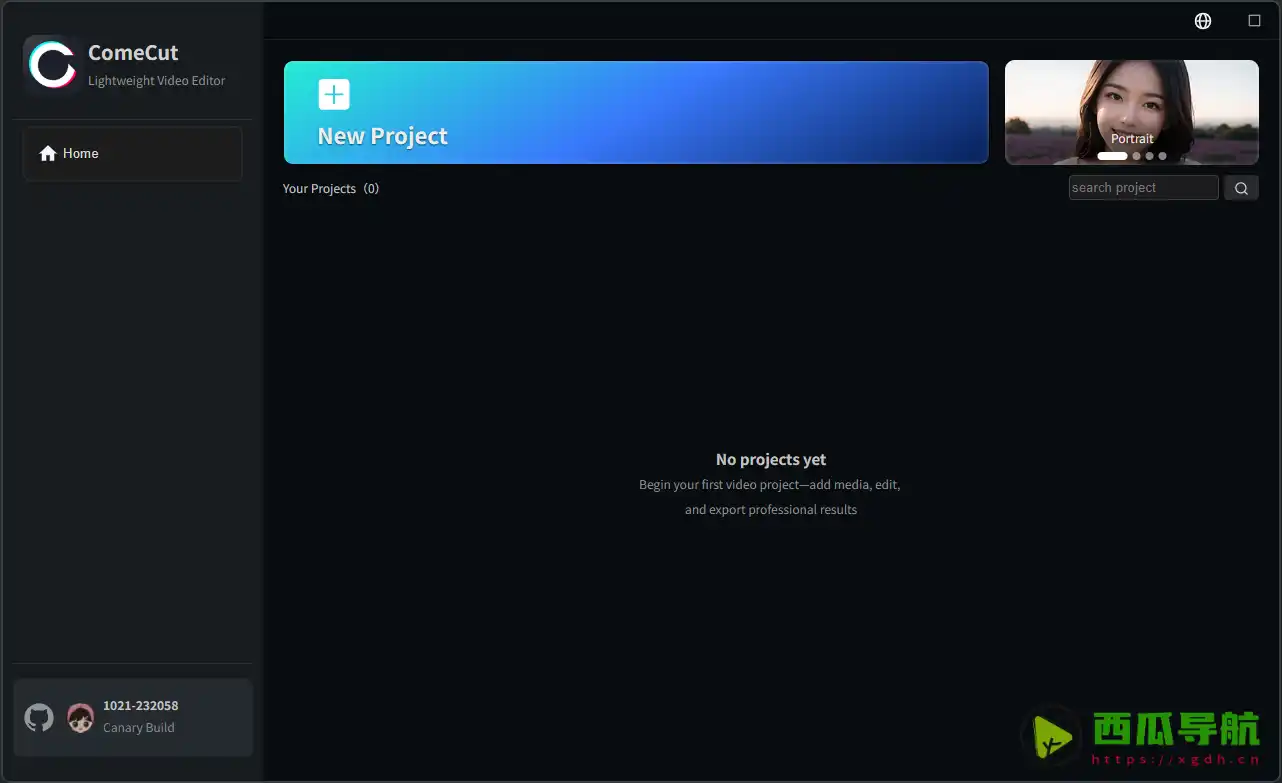This screenshot has height=783, width=1282.
Task: Click the "Canary Build" label
Action: click(x=138, y=728)
